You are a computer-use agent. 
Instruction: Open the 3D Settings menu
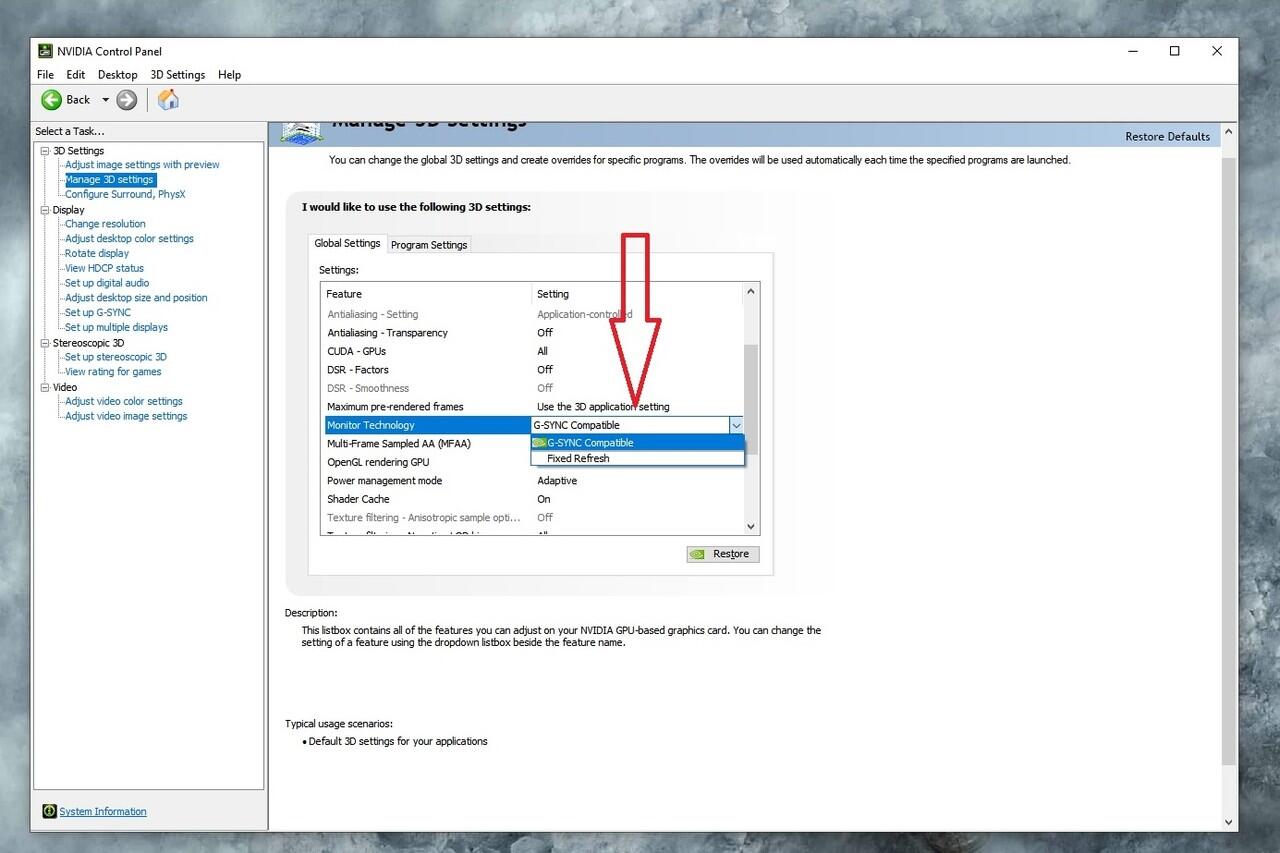pos(177,75)
